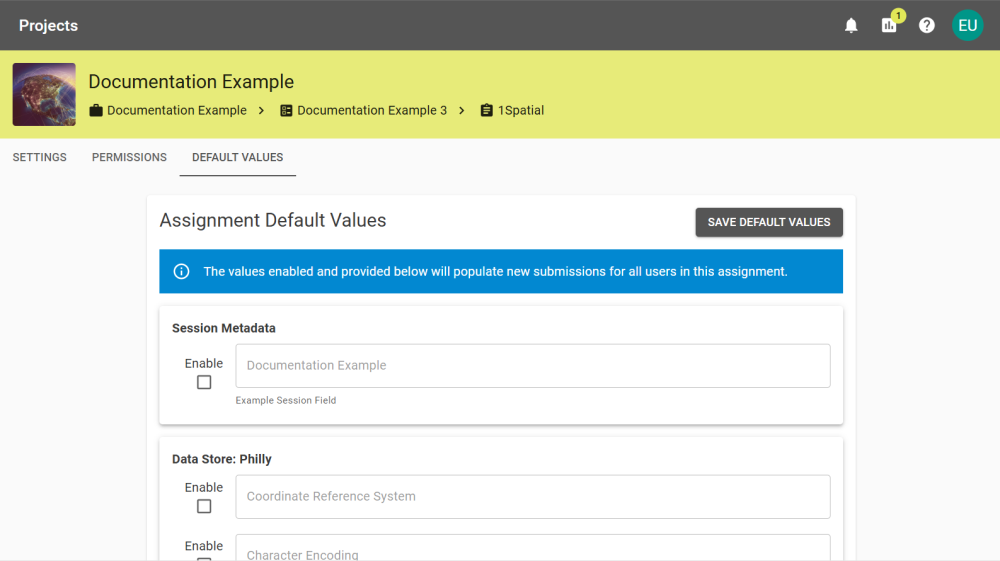Click the Session Metadata section title
1000x561 pixels.
pos(224,328)
